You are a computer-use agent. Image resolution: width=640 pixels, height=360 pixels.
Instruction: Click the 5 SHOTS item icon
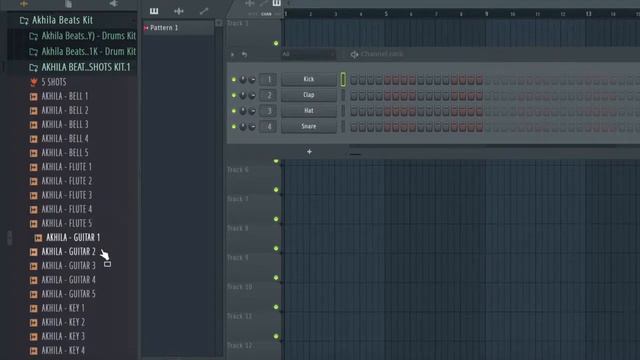click(x=33, y=82)
